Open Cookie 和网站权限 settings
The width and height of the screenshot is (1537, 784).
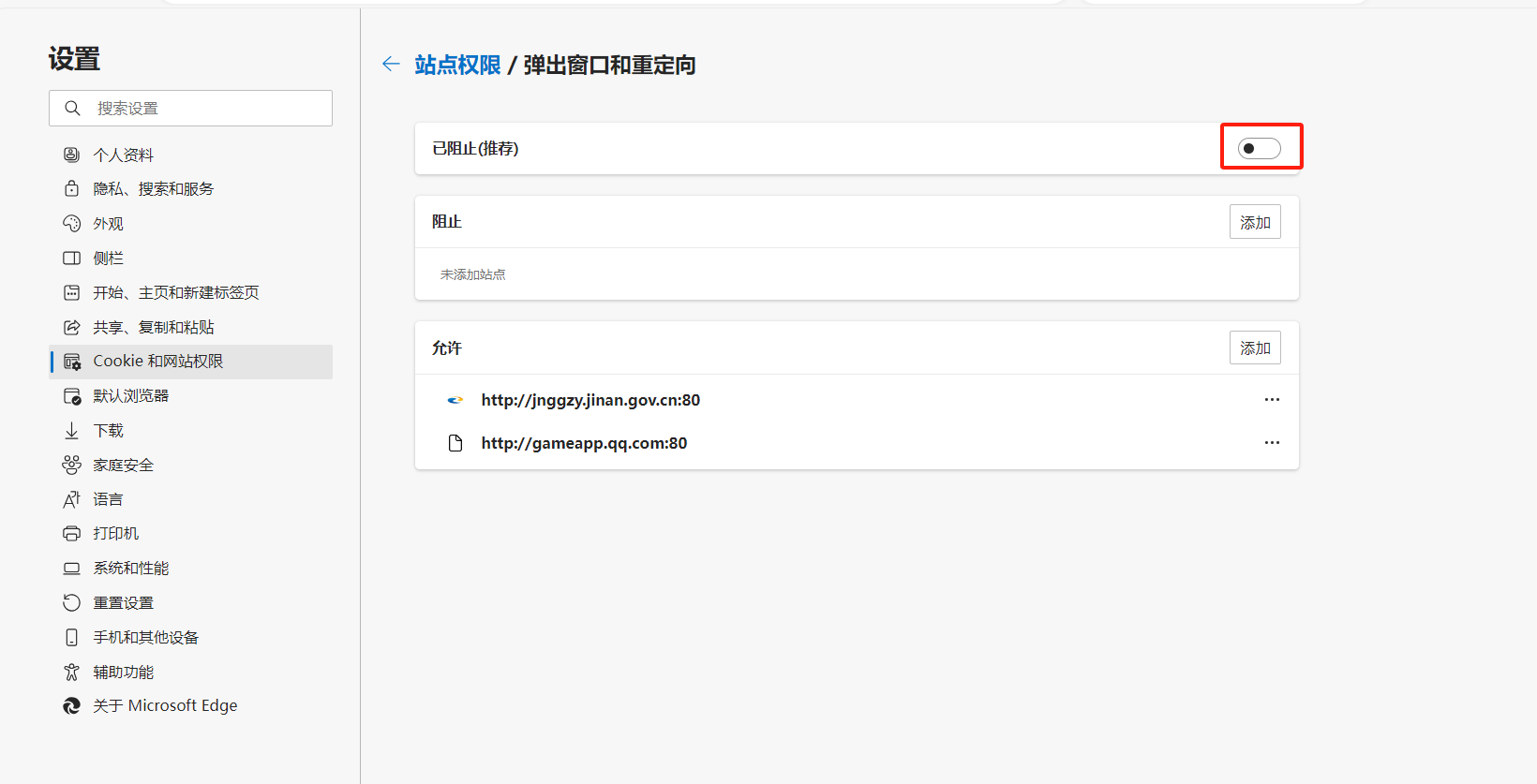tap(157, 362)
